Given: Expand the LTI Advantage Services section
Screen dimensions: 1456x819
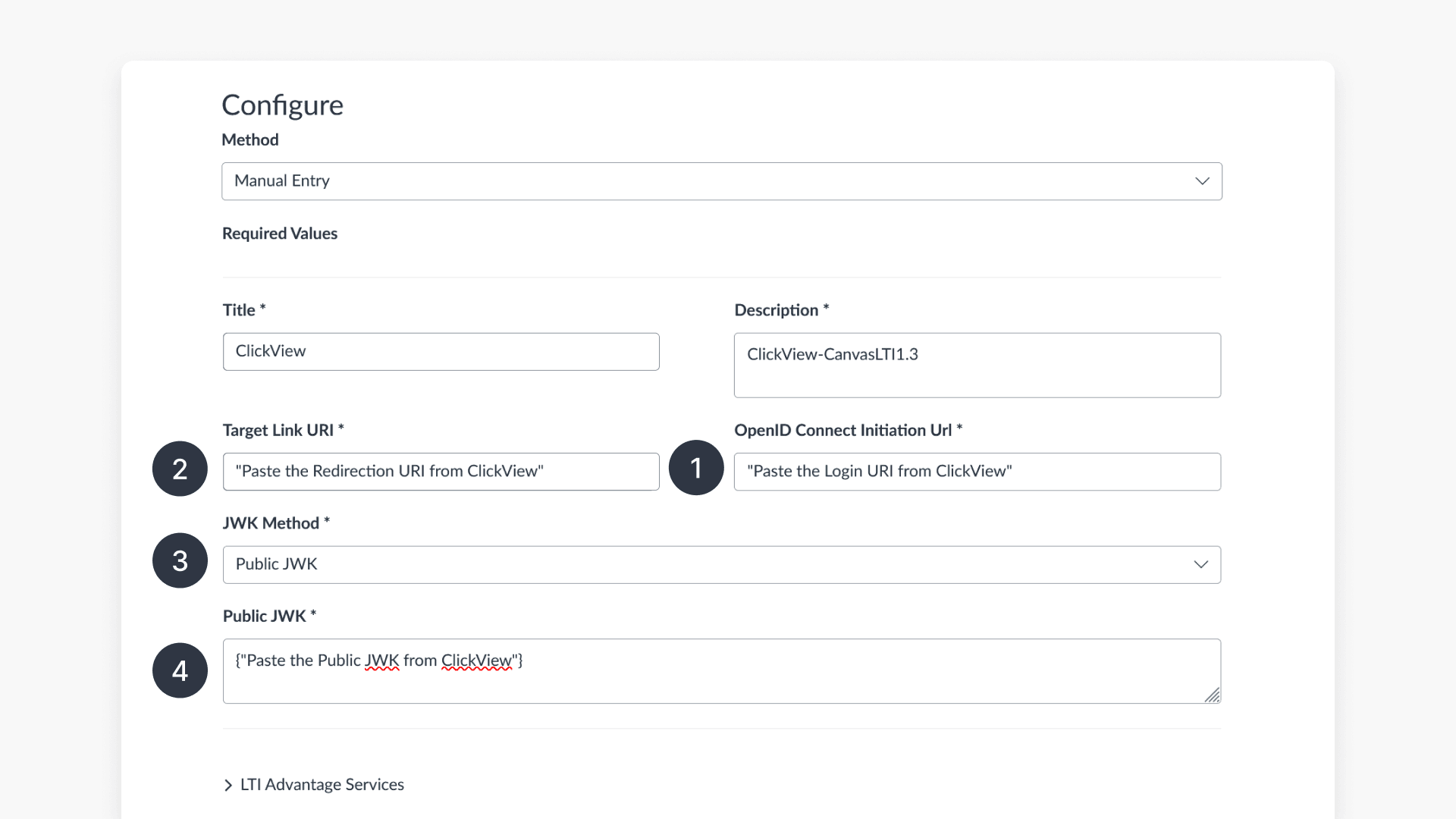Looking at the screenshot, I should pyautogui.click(x=322, y=784).
